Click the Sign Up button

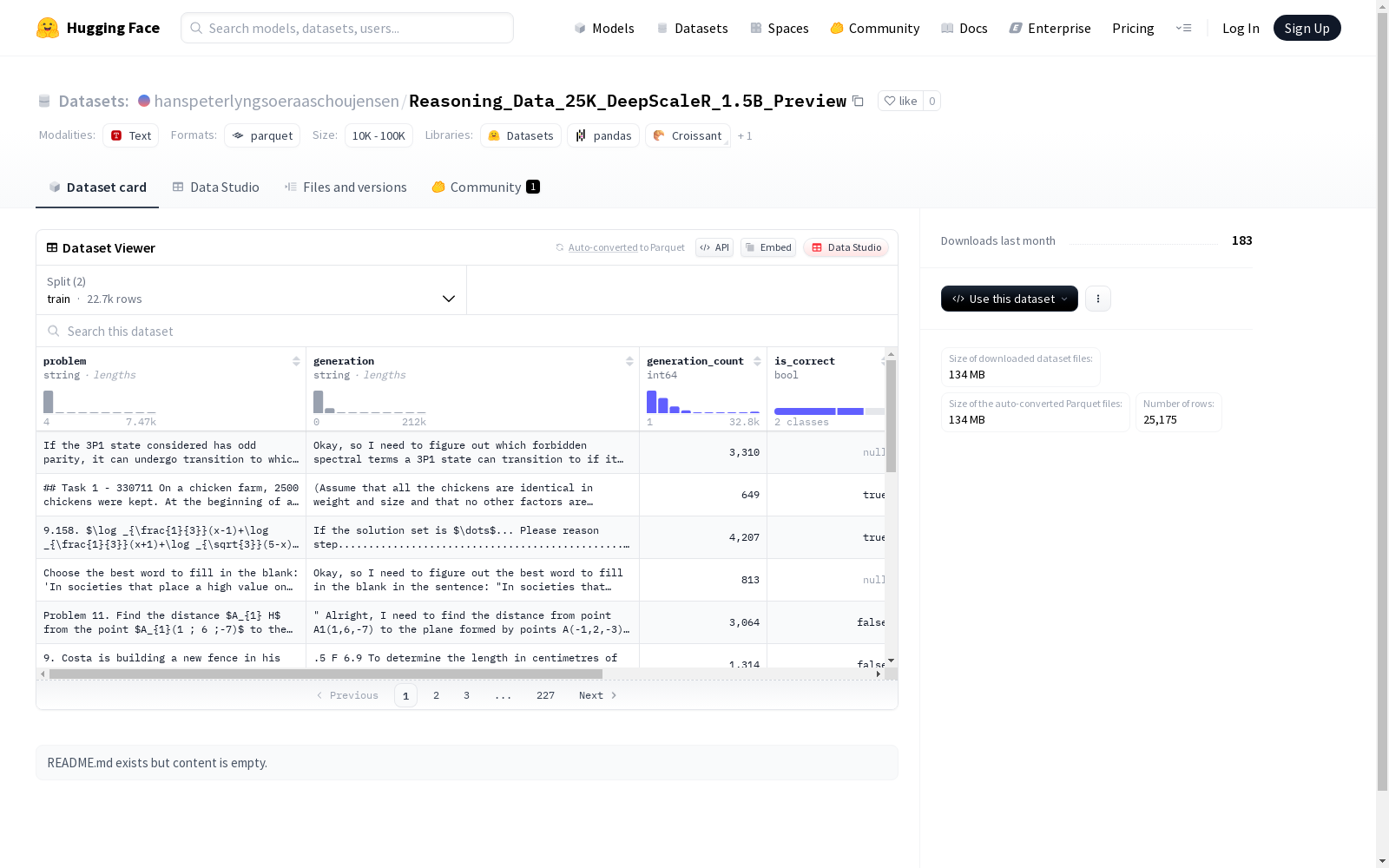[1307, 28]
